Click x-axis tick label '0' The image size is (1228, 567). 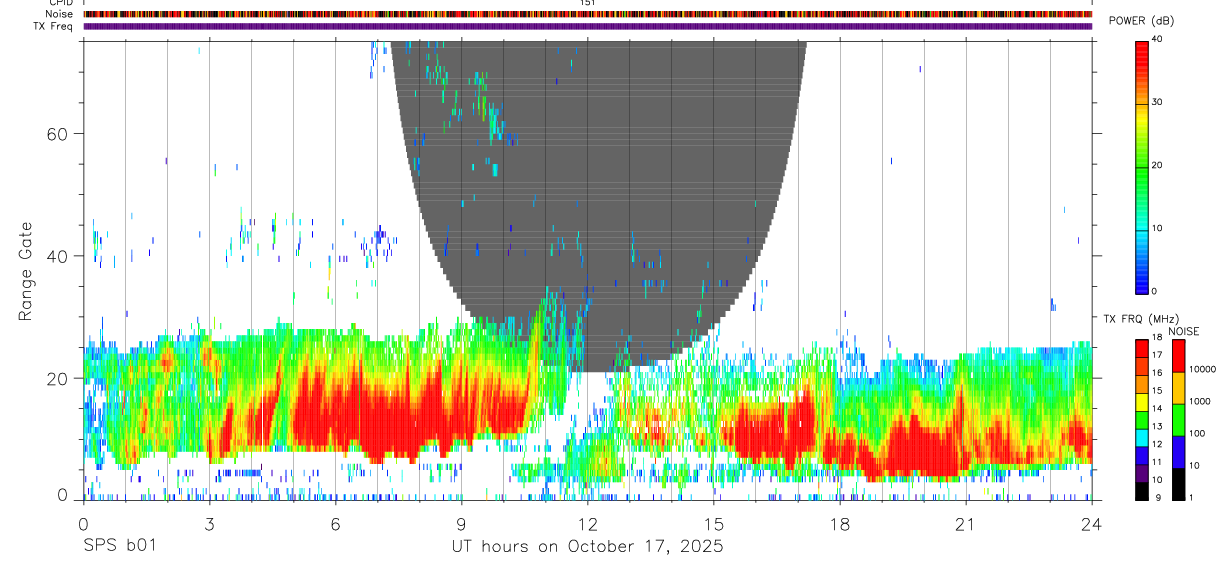(x=83, y=524)
